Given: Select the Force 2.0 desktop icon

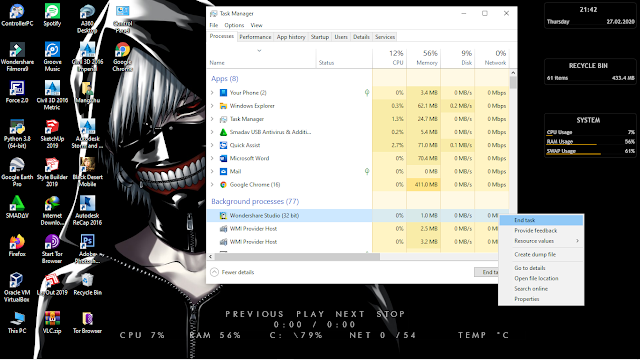Looking at the screenshot, I should [x=17, y=92].
